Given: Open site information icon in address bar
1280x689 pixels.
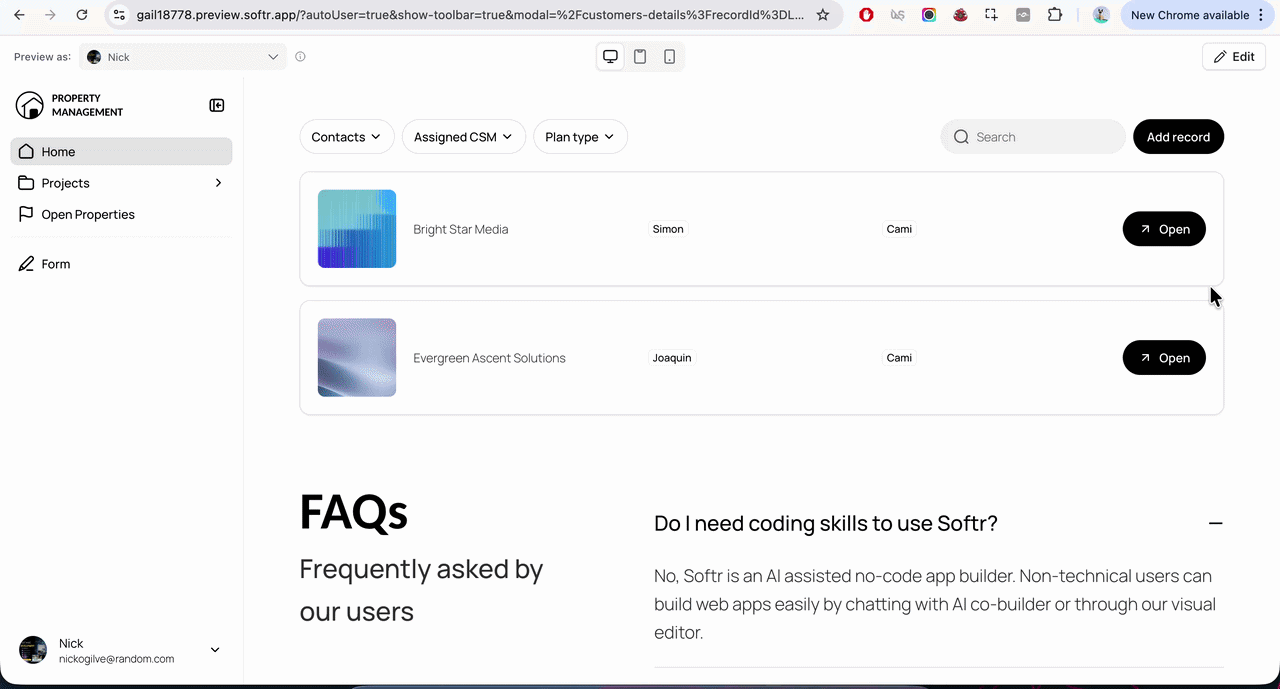Looking at the screenshot, I should click(x=119, y=15).
